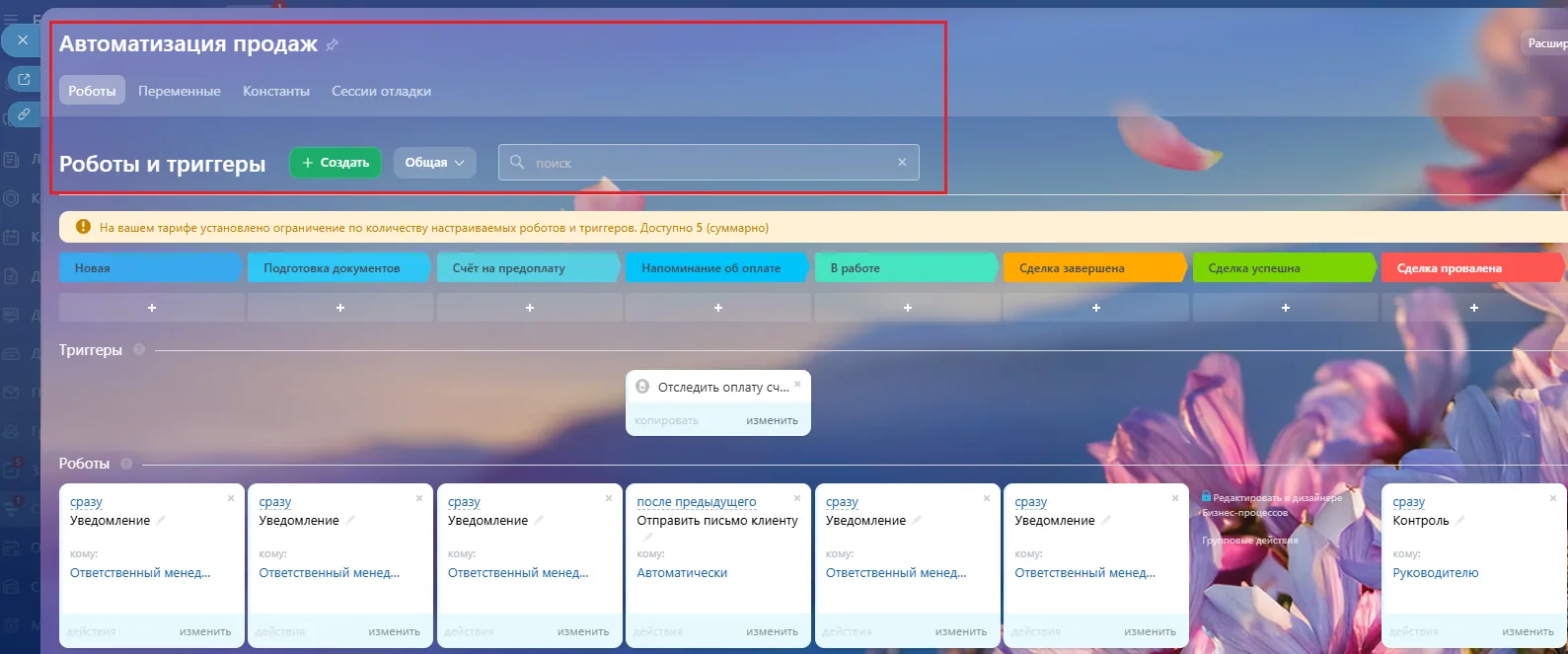Screen dimensions: 1568x654
Task: Click the Руководителю recipient link
Action: click(1436, 573)
